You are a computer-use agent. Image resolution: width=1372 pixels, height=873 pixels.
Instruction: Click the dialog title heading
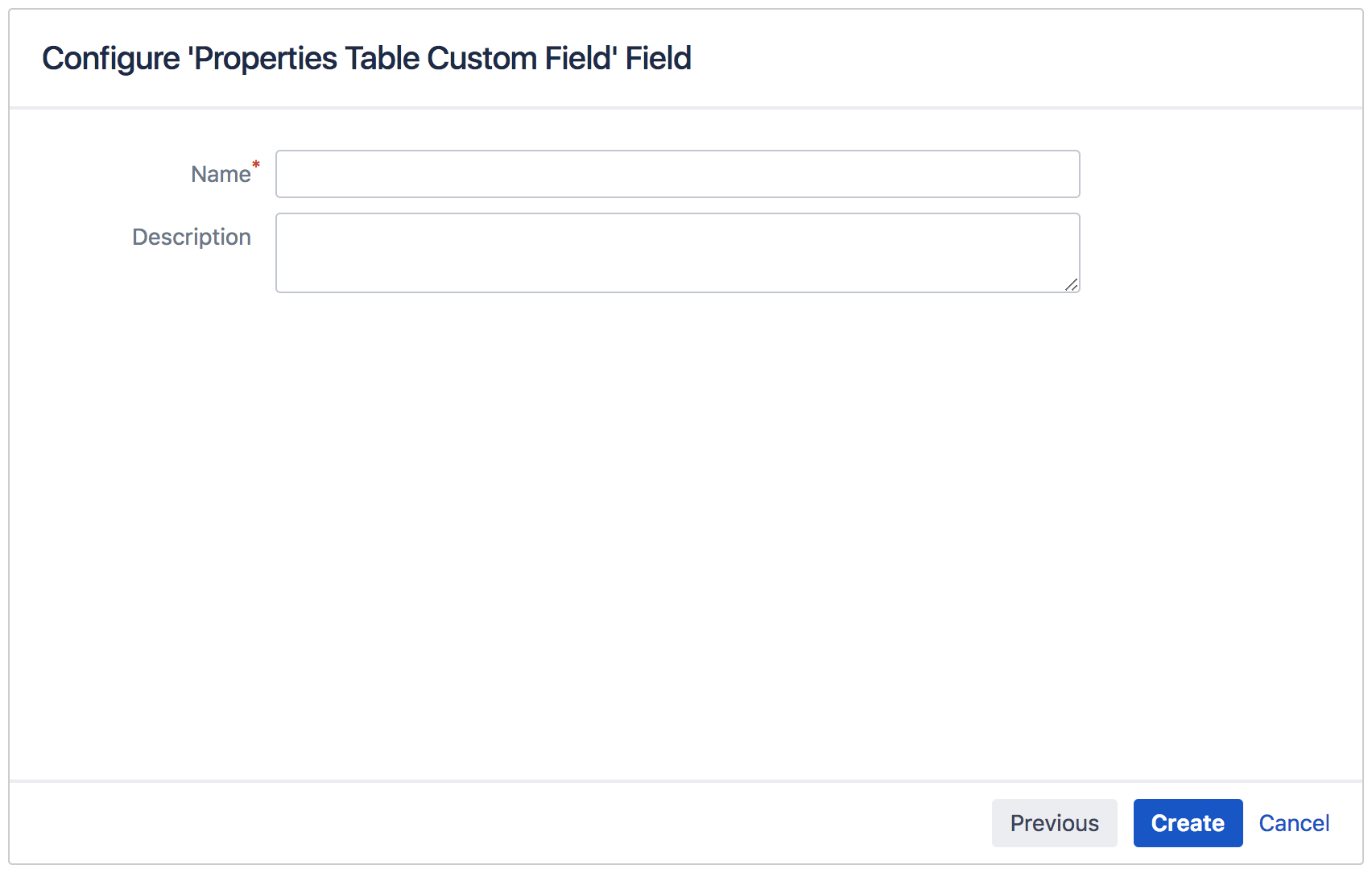coord(367,57)
